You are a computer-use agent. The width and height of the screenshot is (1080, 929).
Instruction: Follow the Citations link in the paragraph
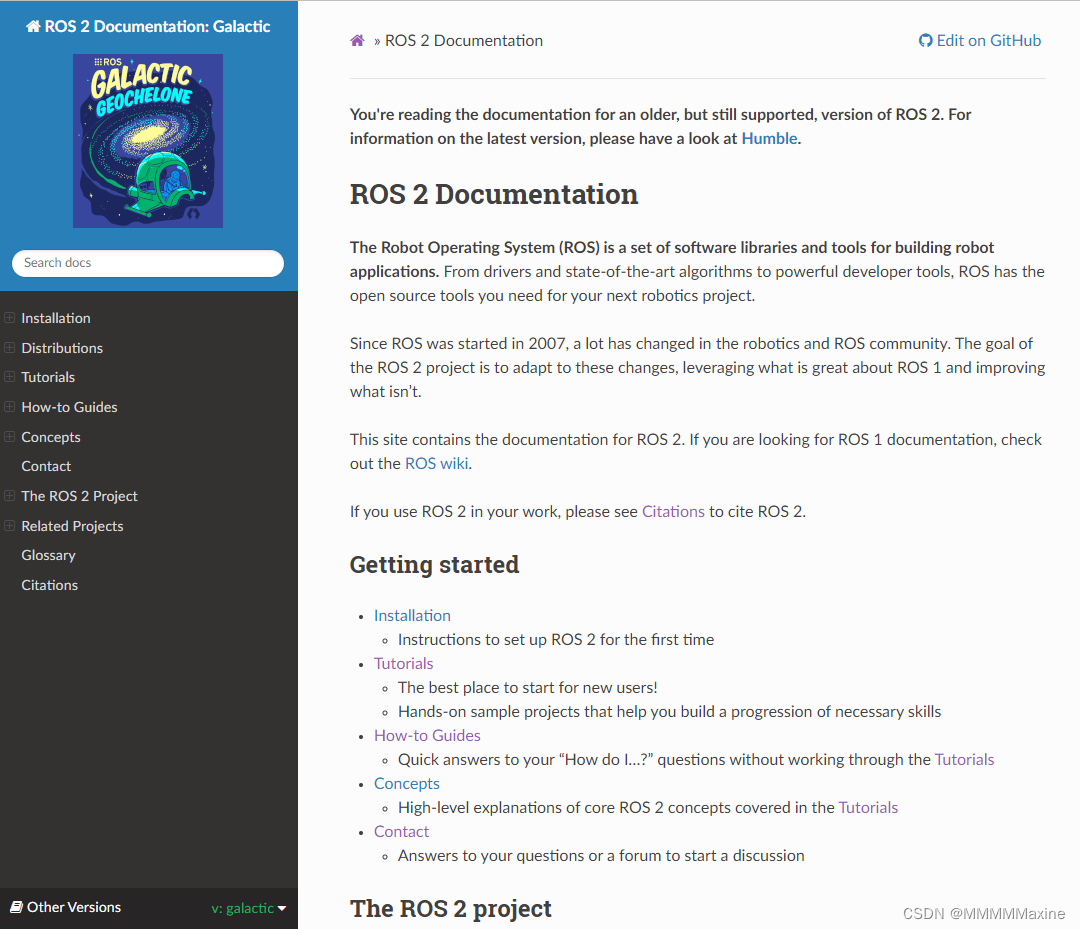point(673,512)
